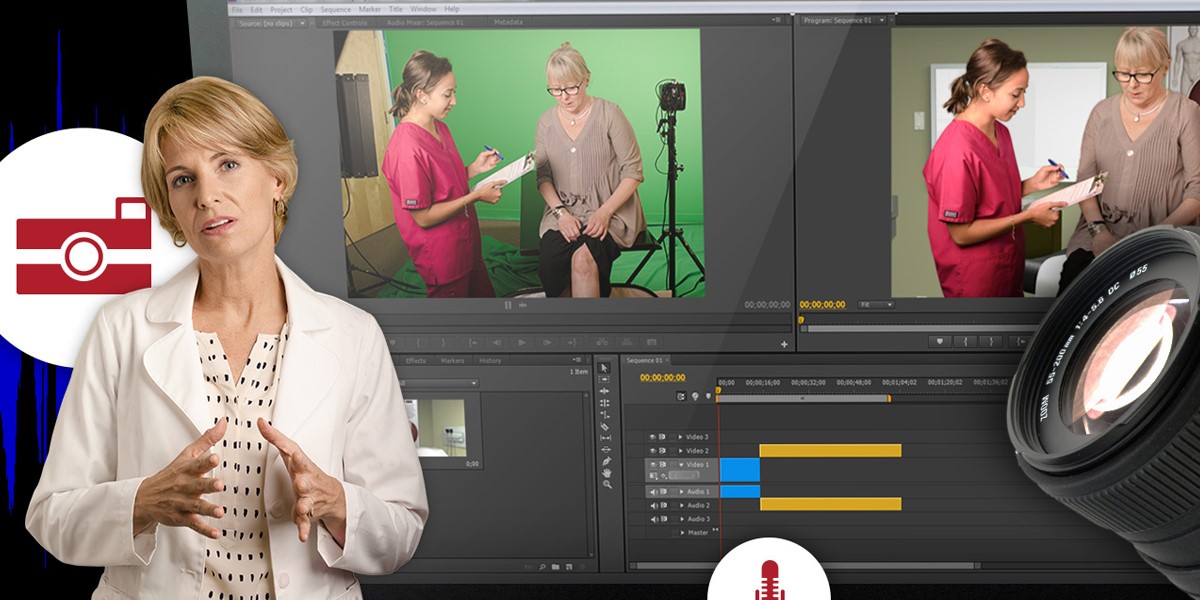This screenshot has height=600, width=1200.
Task: Click the Program monitor scrub bar
Action: click(920, 327)
